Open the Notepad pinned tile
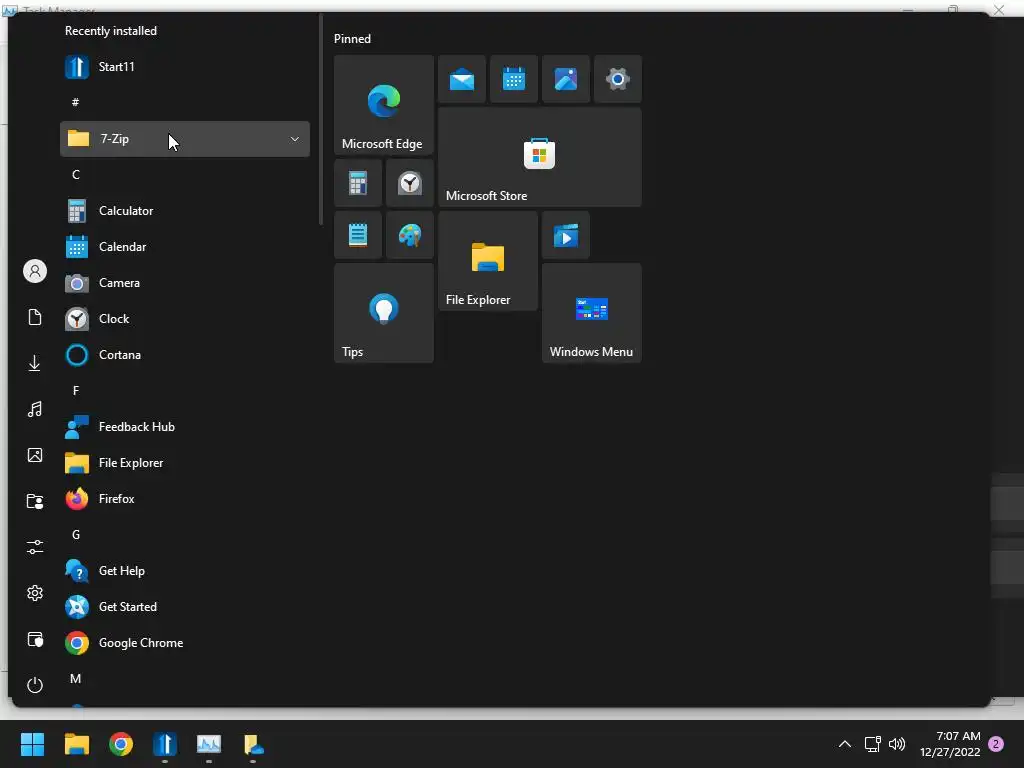The image size is (1024, 768). (358, 235)
